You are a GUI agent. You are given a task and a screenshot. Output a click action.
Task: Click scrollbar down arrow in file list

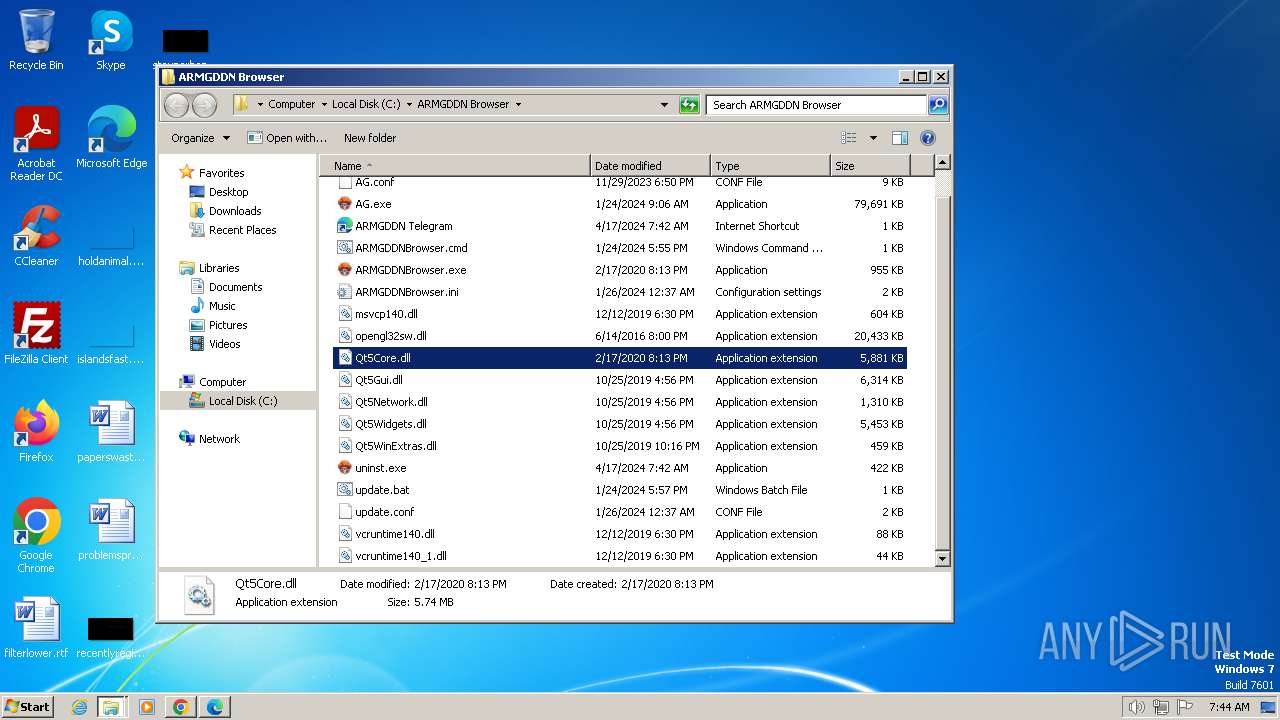click(x=942, y=560)
